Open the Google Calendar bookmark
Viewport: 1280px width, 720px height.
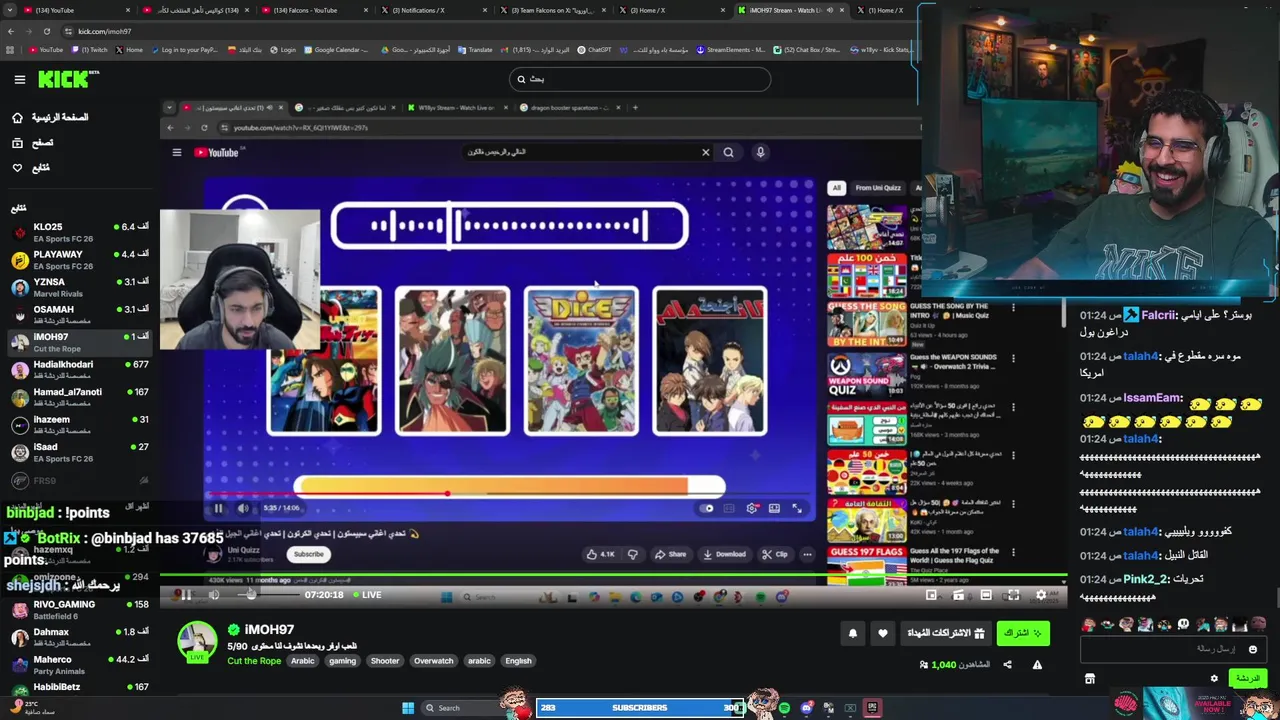coord(336,49)
